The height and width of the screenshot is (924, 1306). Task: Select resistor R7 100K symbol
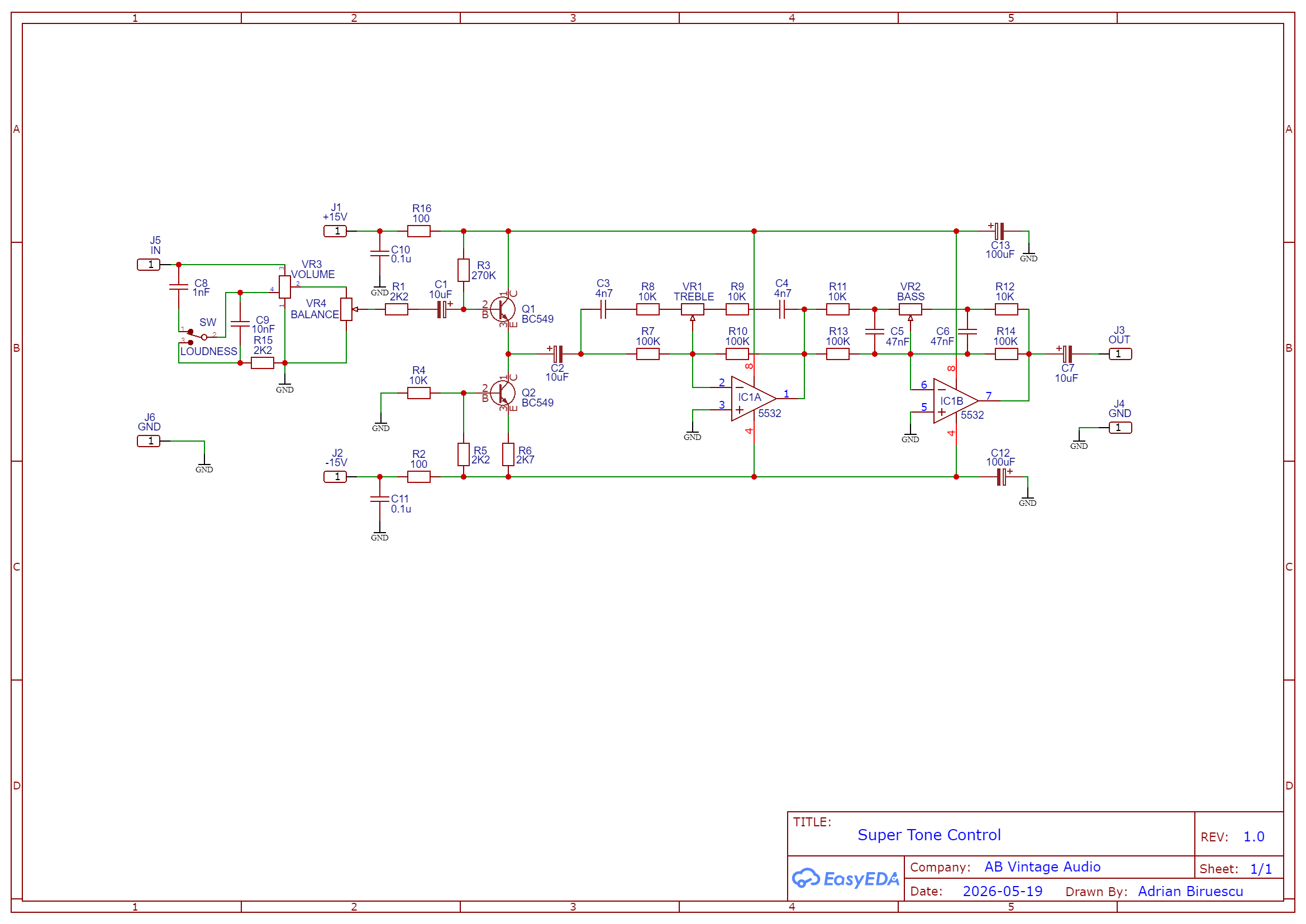(647, 354)
